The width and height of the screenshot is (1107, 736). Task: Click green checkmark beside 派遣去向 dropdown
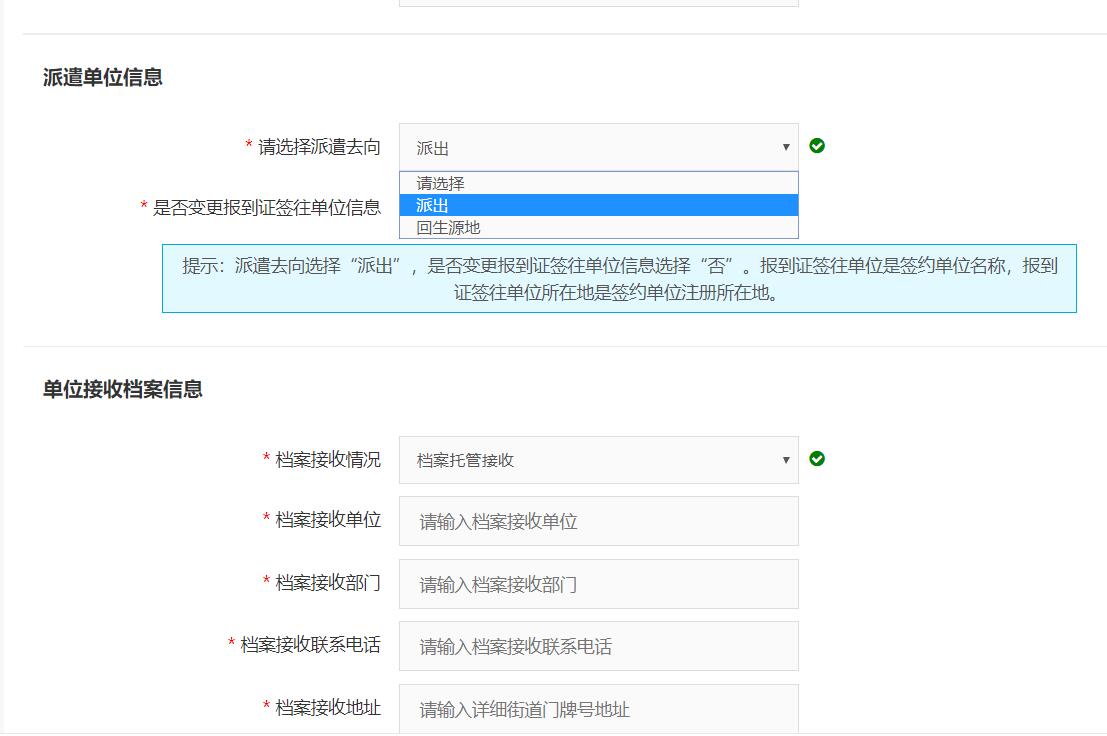coord(817,146)
